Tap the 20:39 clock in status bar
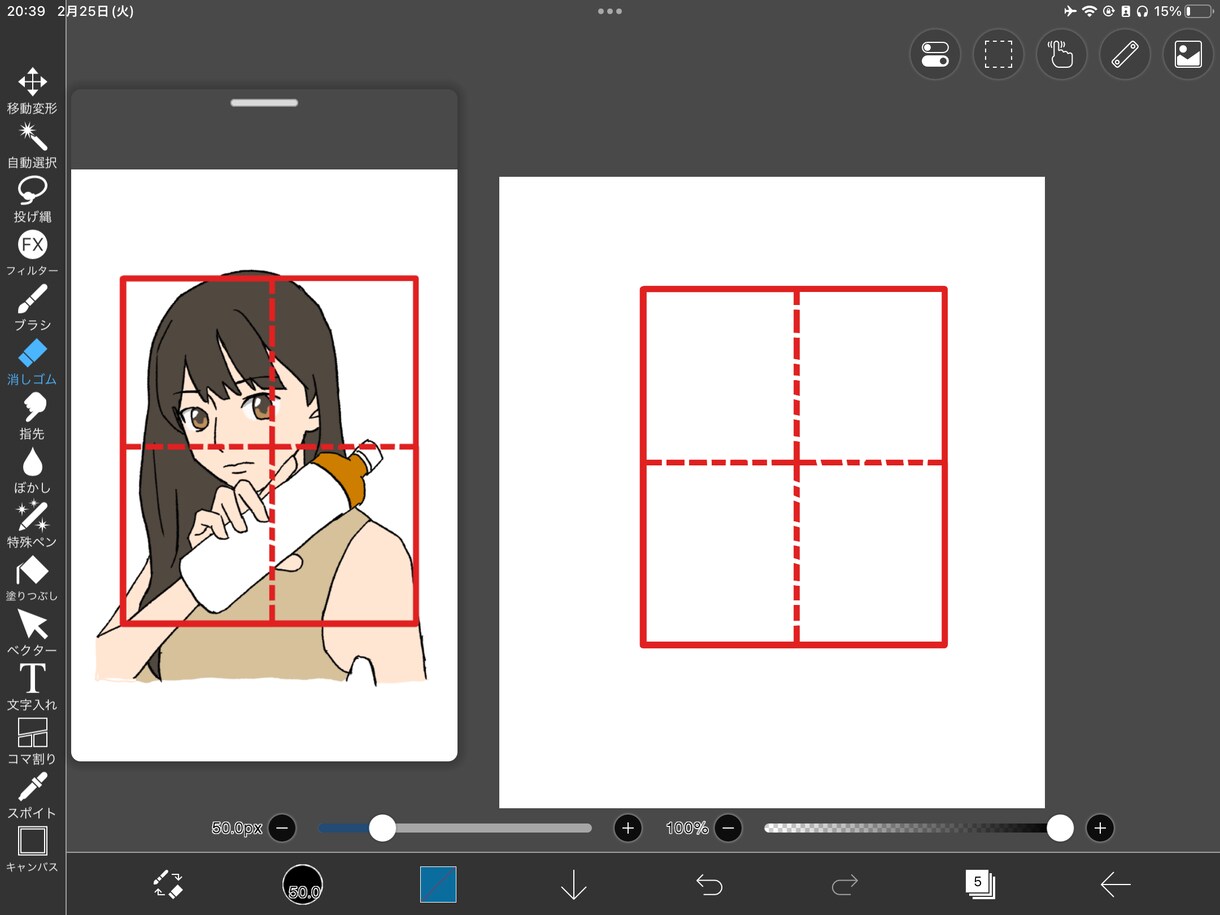This screenshot has height=915, width=1220. (26, 11)
